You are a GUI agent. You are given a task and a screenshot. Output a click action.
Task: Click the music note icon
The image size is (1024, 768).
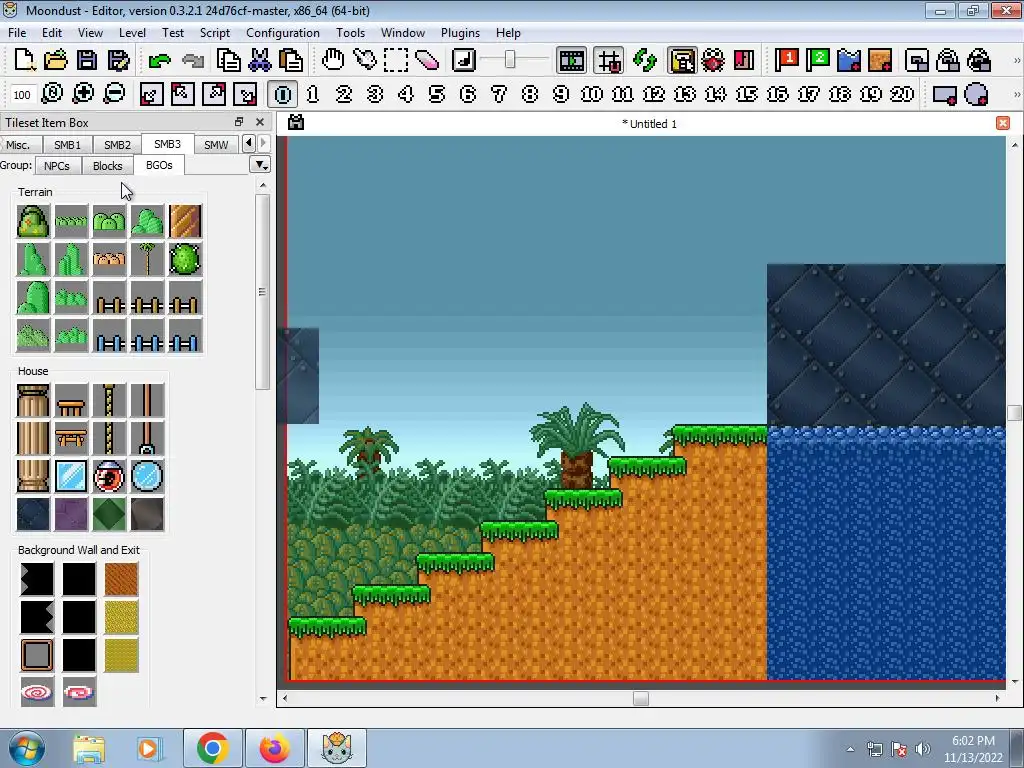pos(464,60)
